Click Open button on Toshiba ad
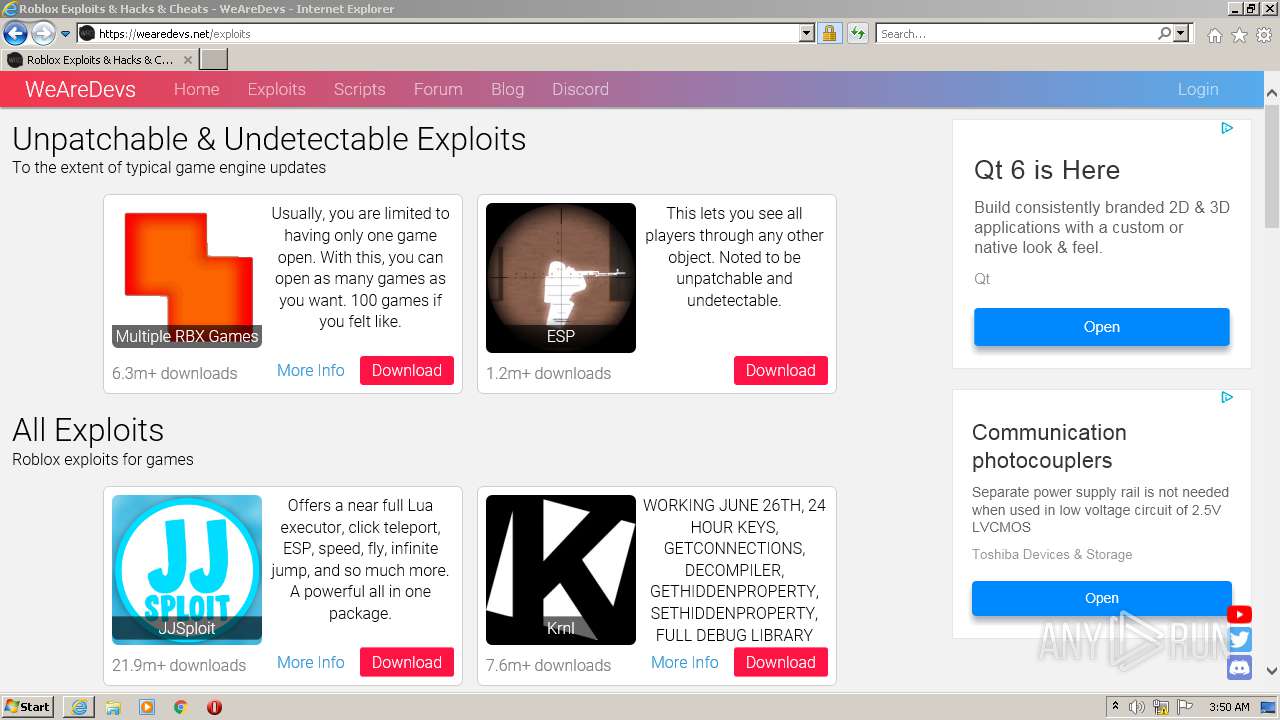1280x720 pixels. point(1101,598)
